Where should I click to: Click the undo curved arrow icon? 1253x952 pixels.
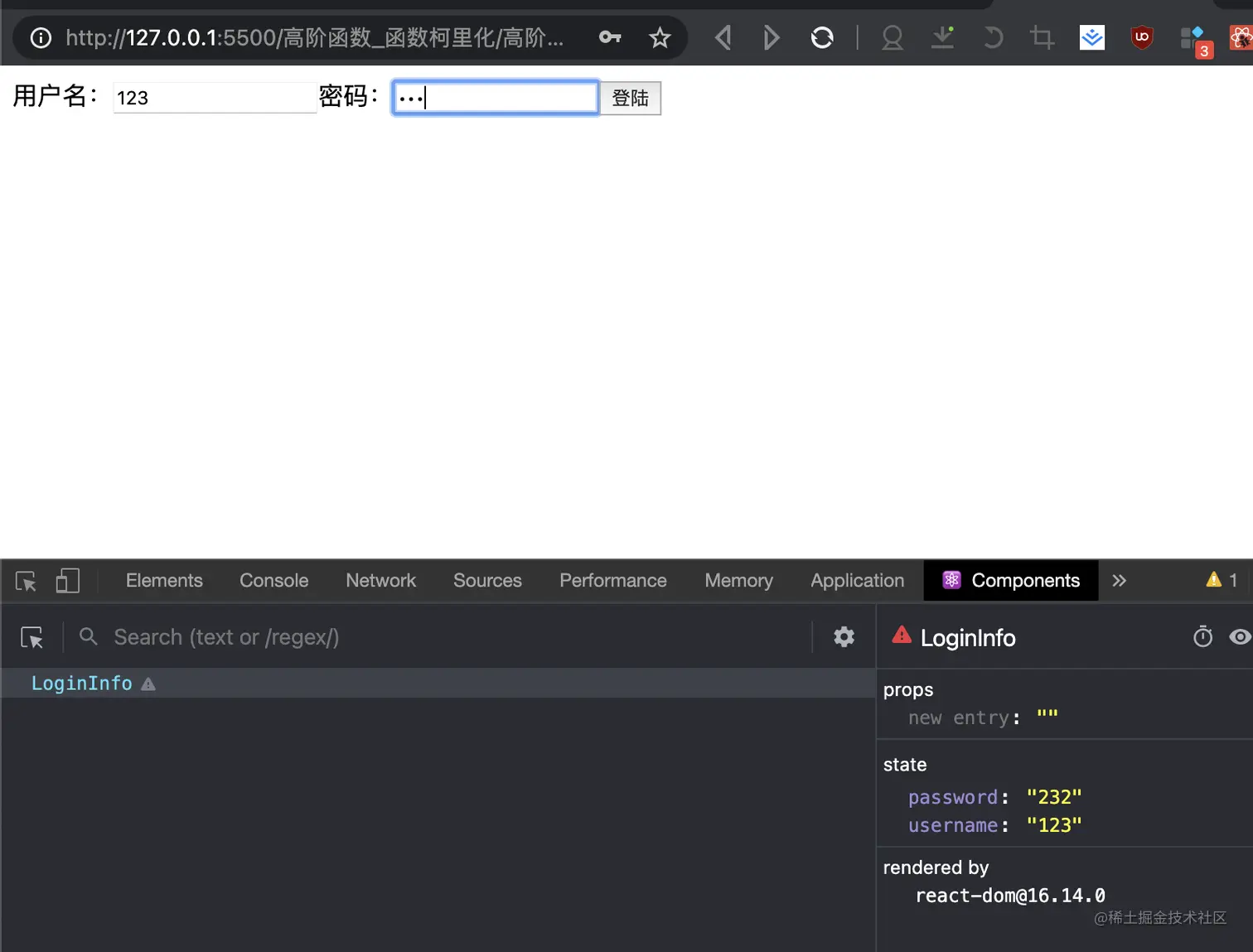coord(993,37)
